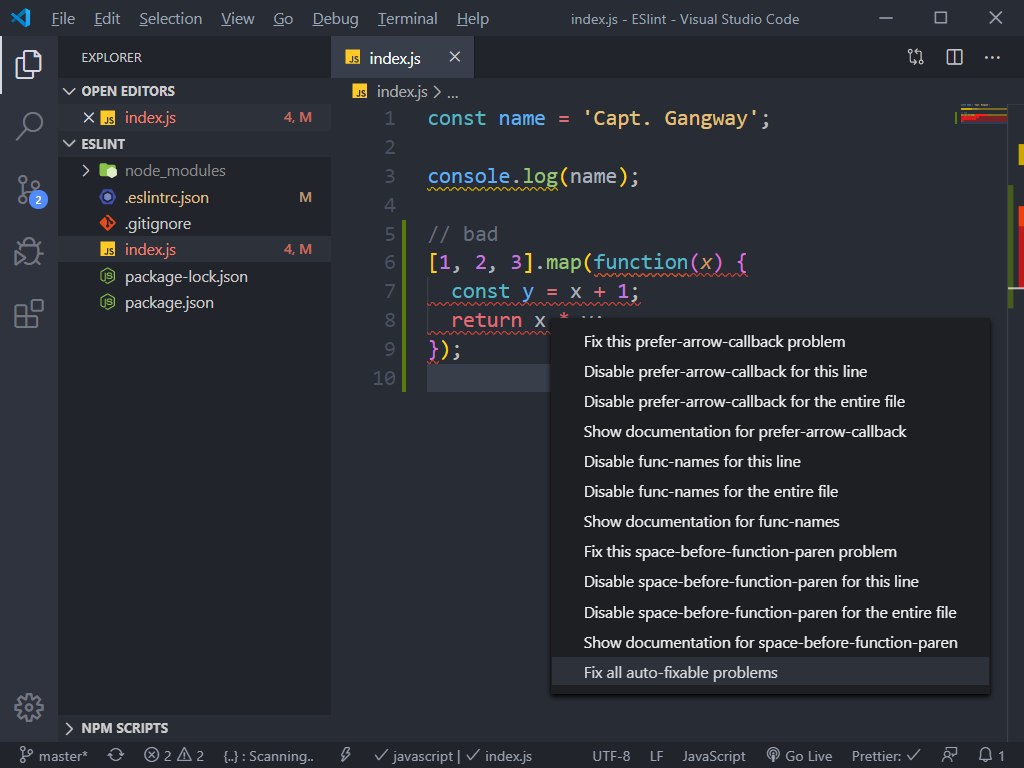Change JavaScript language mode in status bar
Viewport: 1024px width, 768px height.
click(x=714, y=756)
